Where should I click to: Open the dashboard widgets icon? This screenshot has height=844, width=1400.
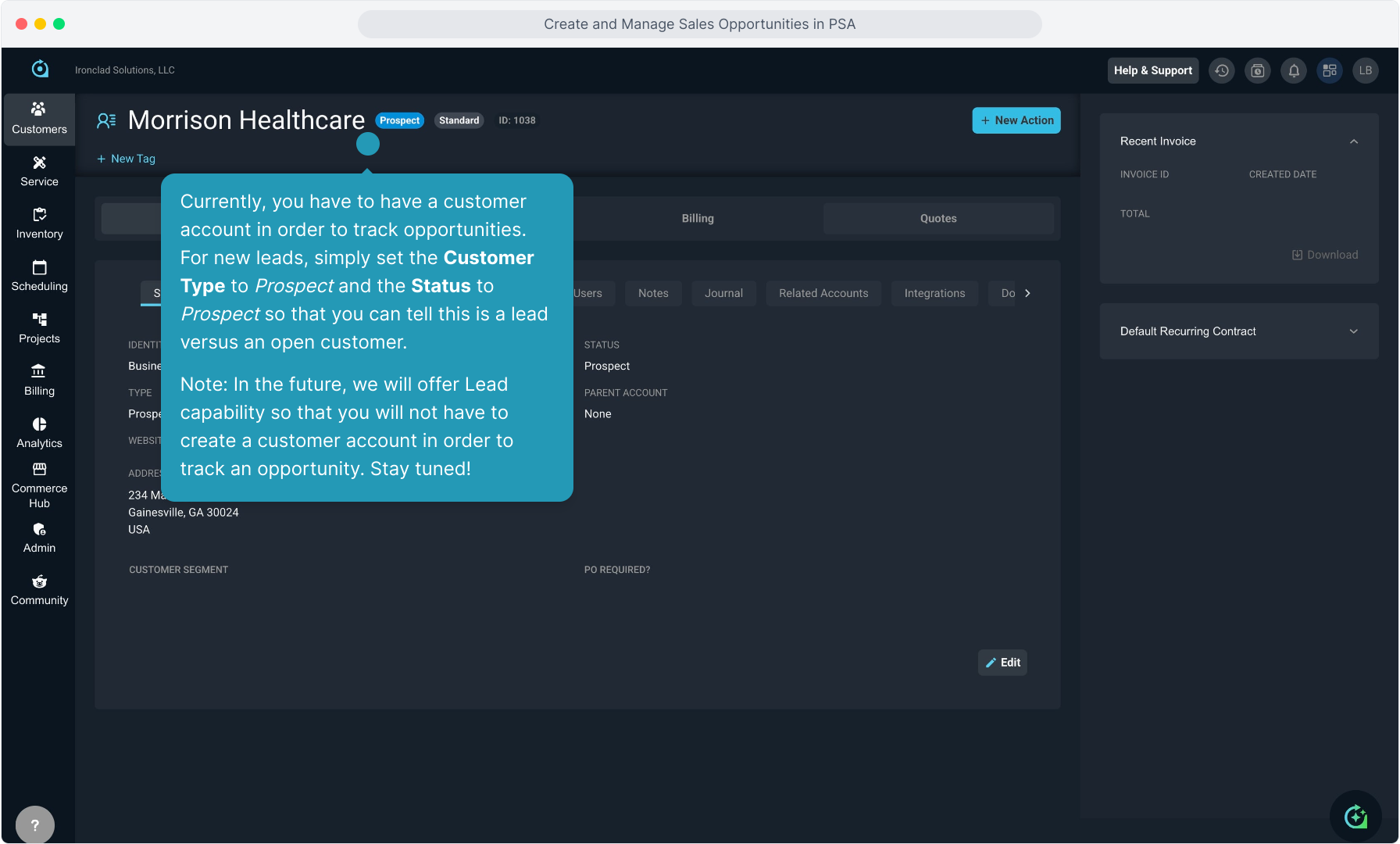coord(1330,70)
